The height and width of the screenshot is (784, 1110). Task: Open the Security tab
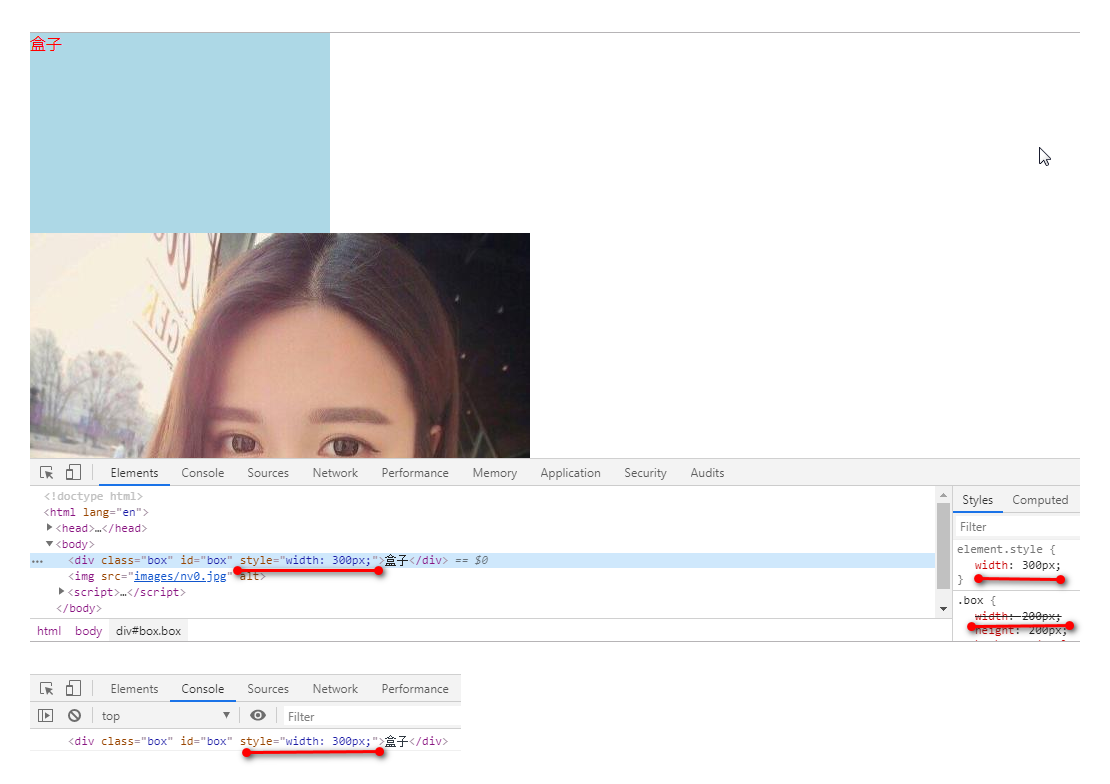pyautogui.click(x=646, y=473)
